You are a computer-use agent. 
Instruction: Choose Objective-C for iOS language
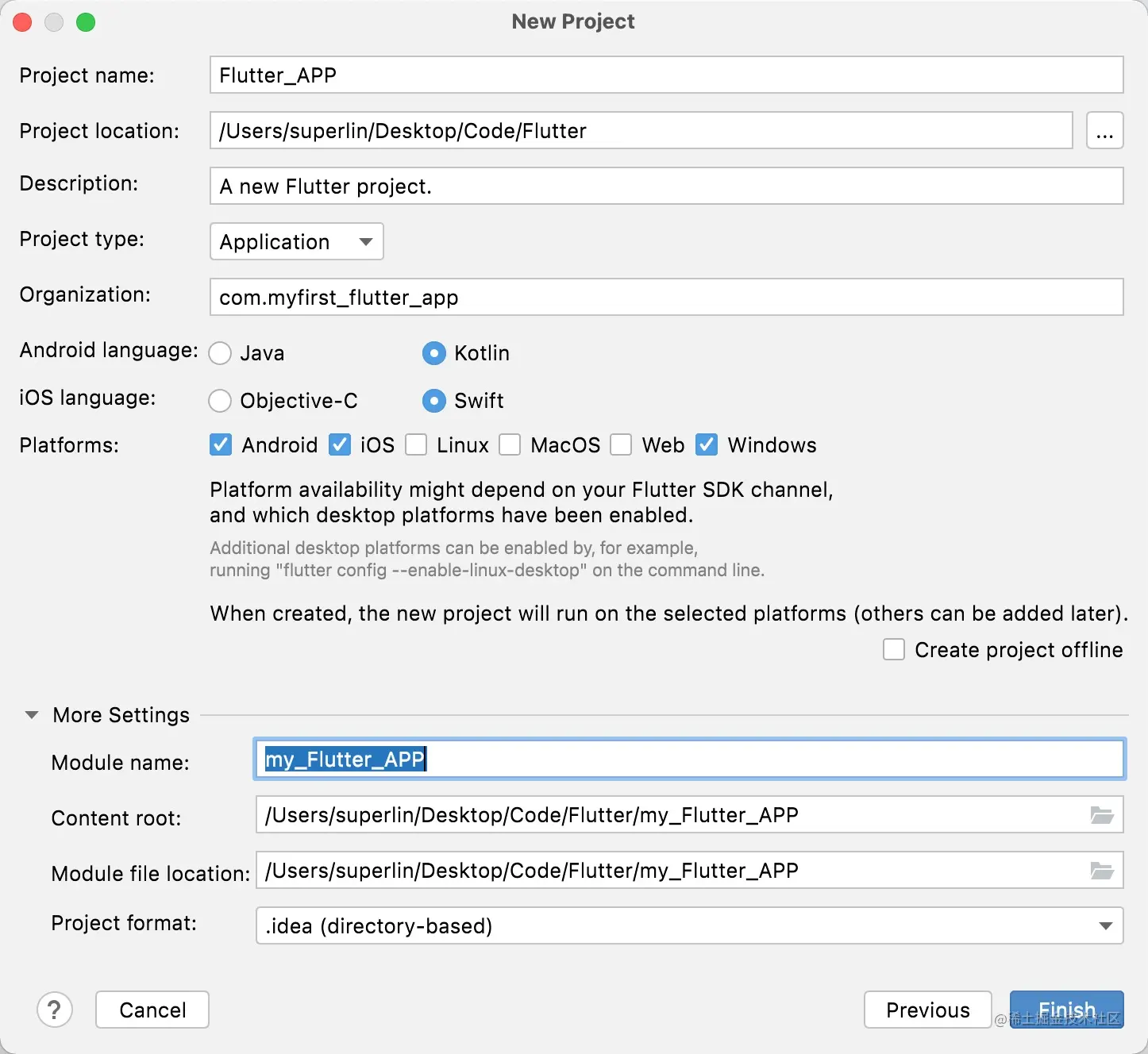click(x=220, y=401)
